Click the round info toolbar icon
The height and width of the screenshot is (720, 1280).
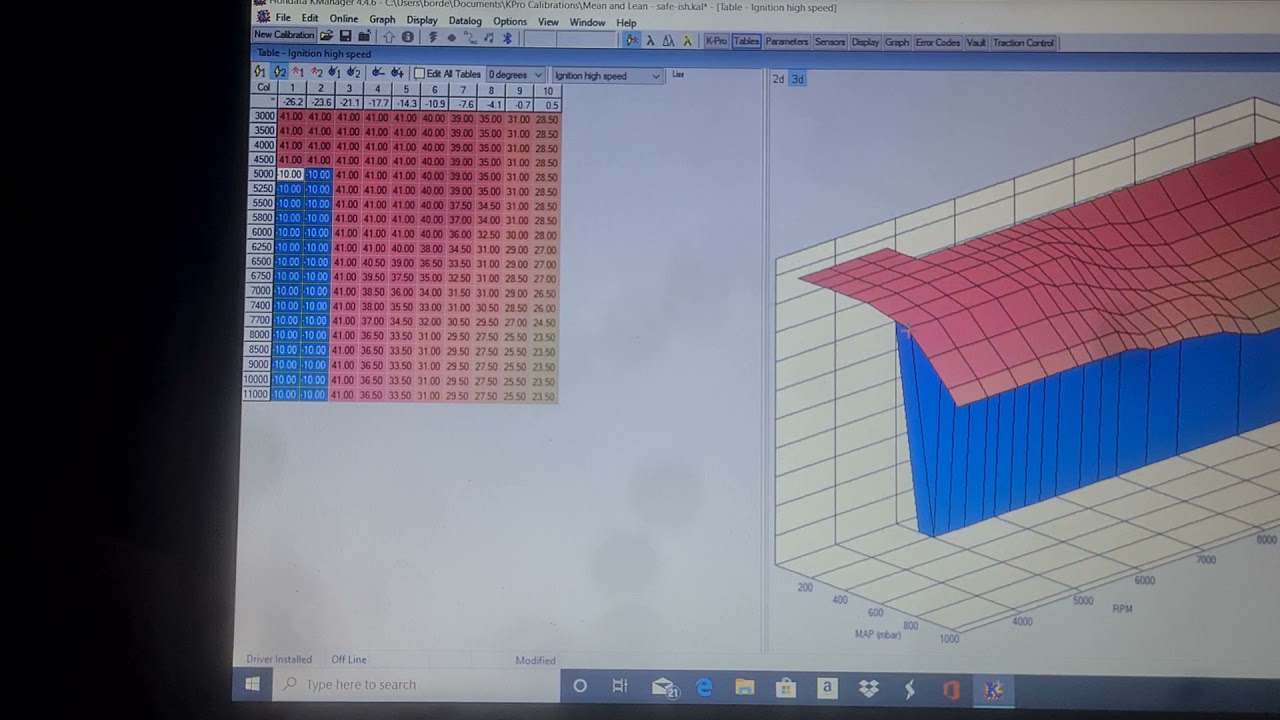[407, 37]
